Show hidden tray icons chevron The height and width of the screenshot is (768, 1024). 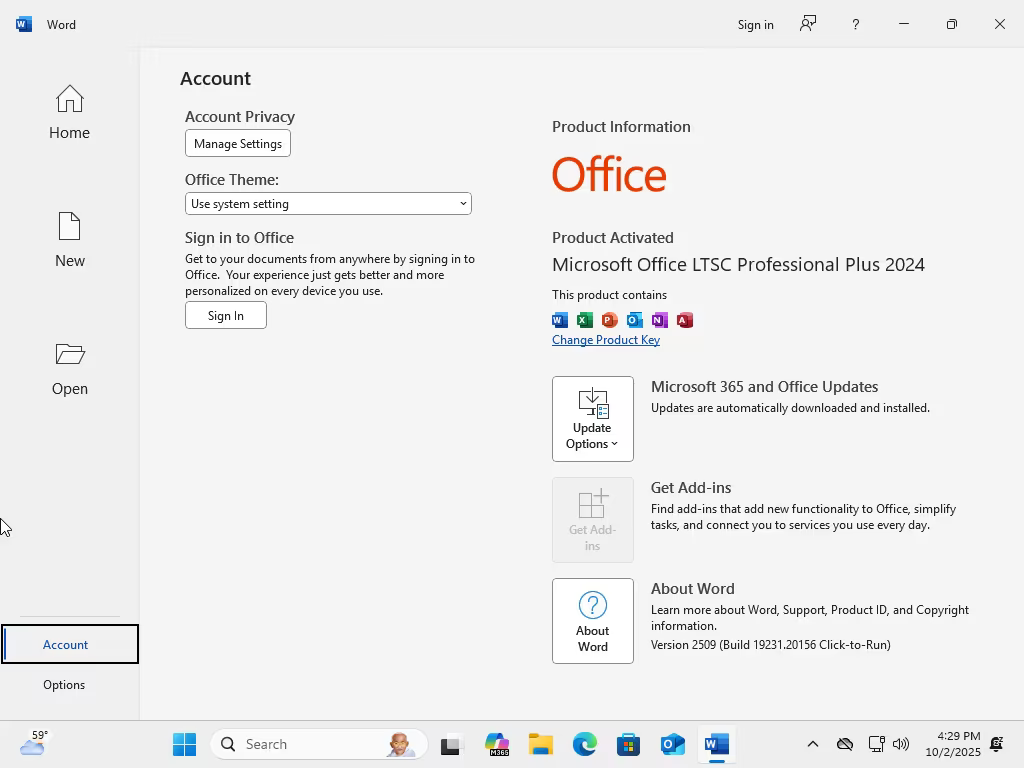coord(812,744)
